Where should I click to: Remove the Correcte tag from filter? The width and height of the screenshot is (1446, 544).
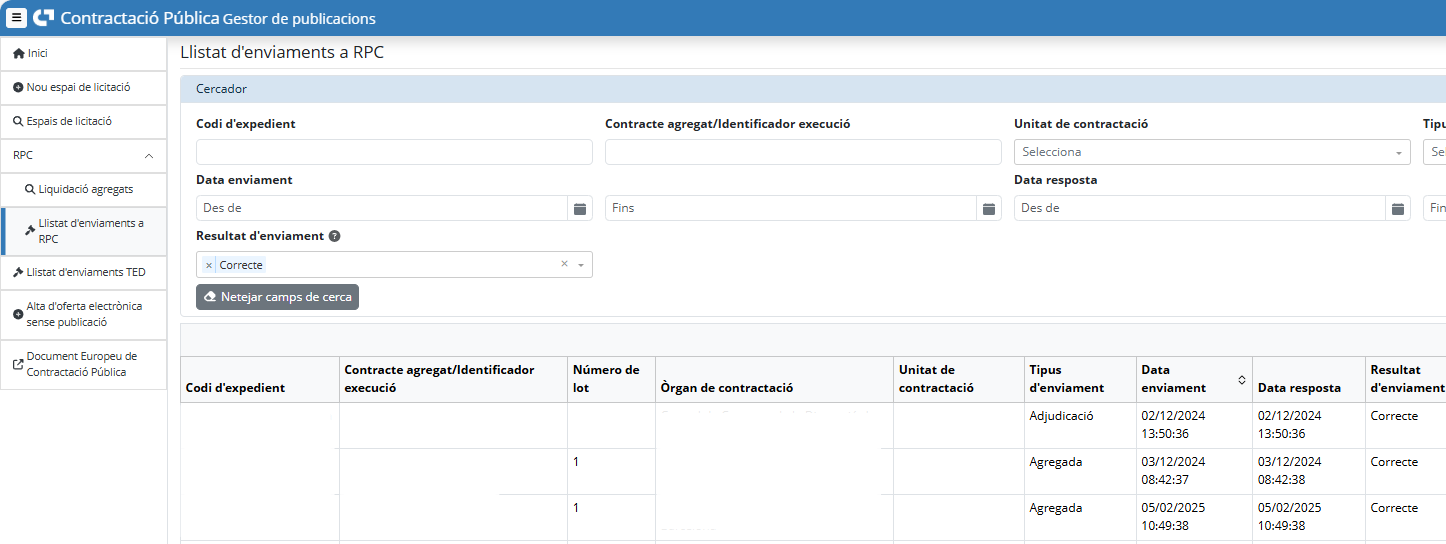tap(209, 265)
